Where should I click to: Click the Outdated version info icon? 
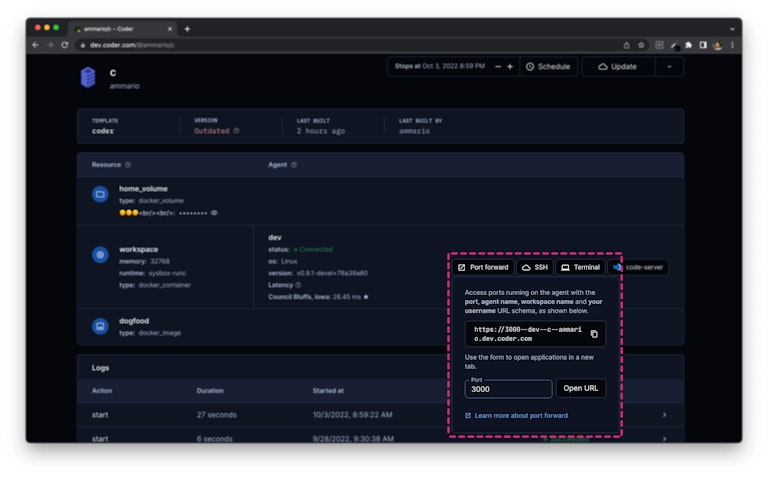[236, 131]
